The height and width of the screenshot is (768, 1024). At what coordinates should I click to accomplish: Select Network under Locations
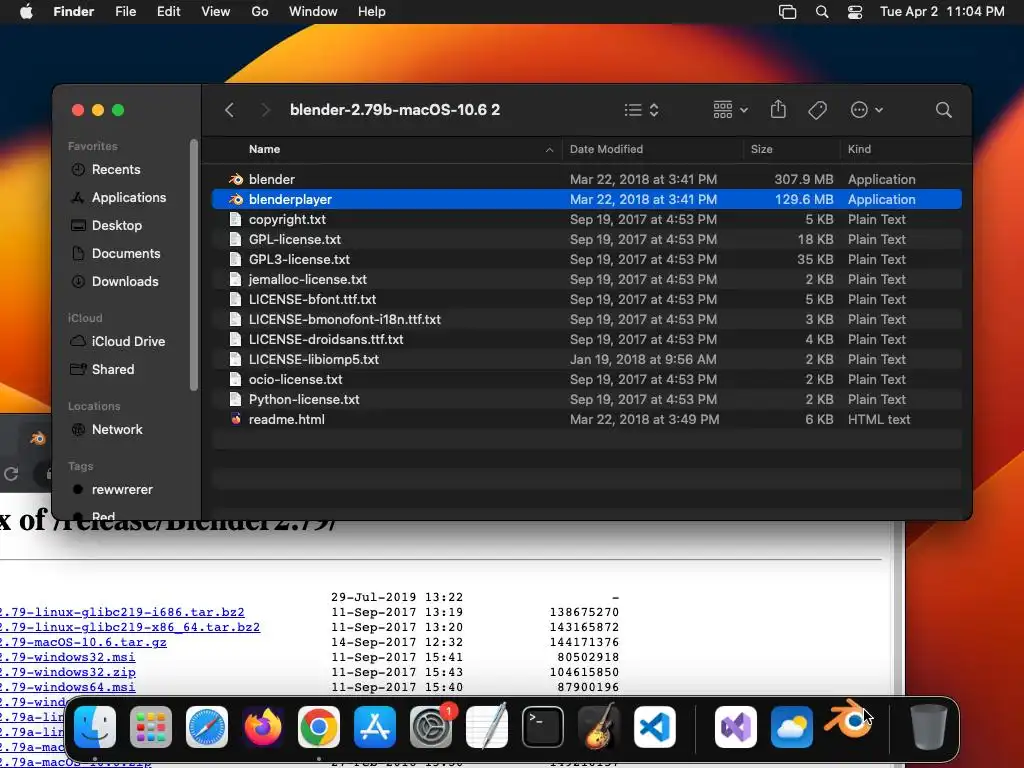pos(117,430)
